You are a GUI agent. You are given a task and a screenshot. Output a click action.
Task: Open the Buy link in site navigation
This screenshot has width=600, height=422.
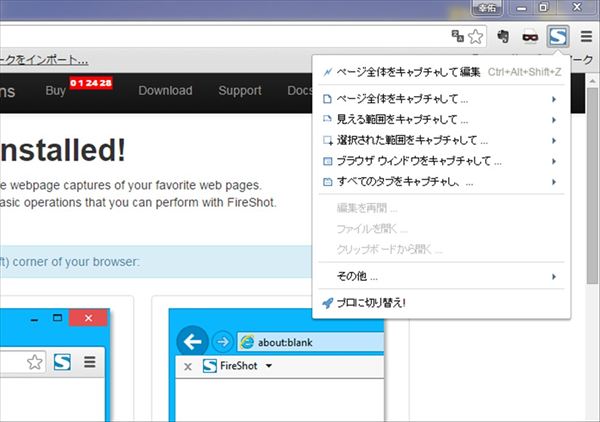[x=55, y=91]
